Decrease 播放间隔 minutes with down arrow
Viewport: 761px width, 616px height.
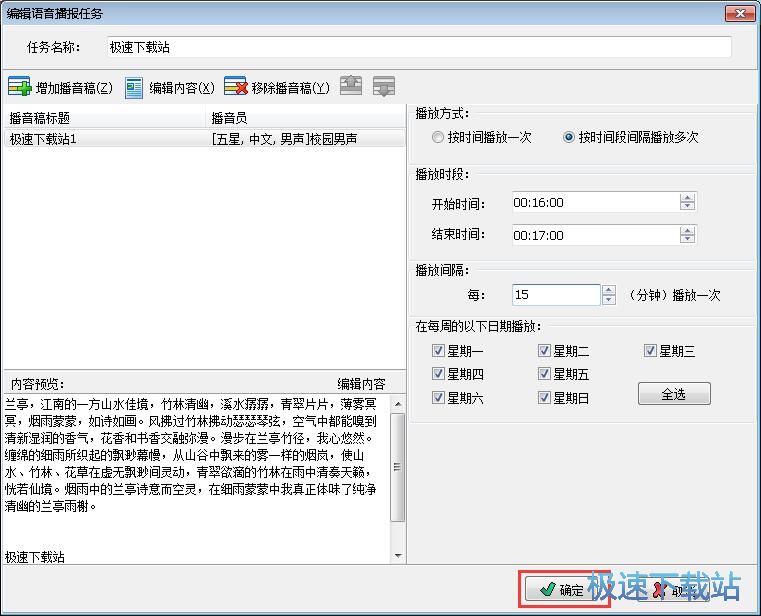click(609, 299)
